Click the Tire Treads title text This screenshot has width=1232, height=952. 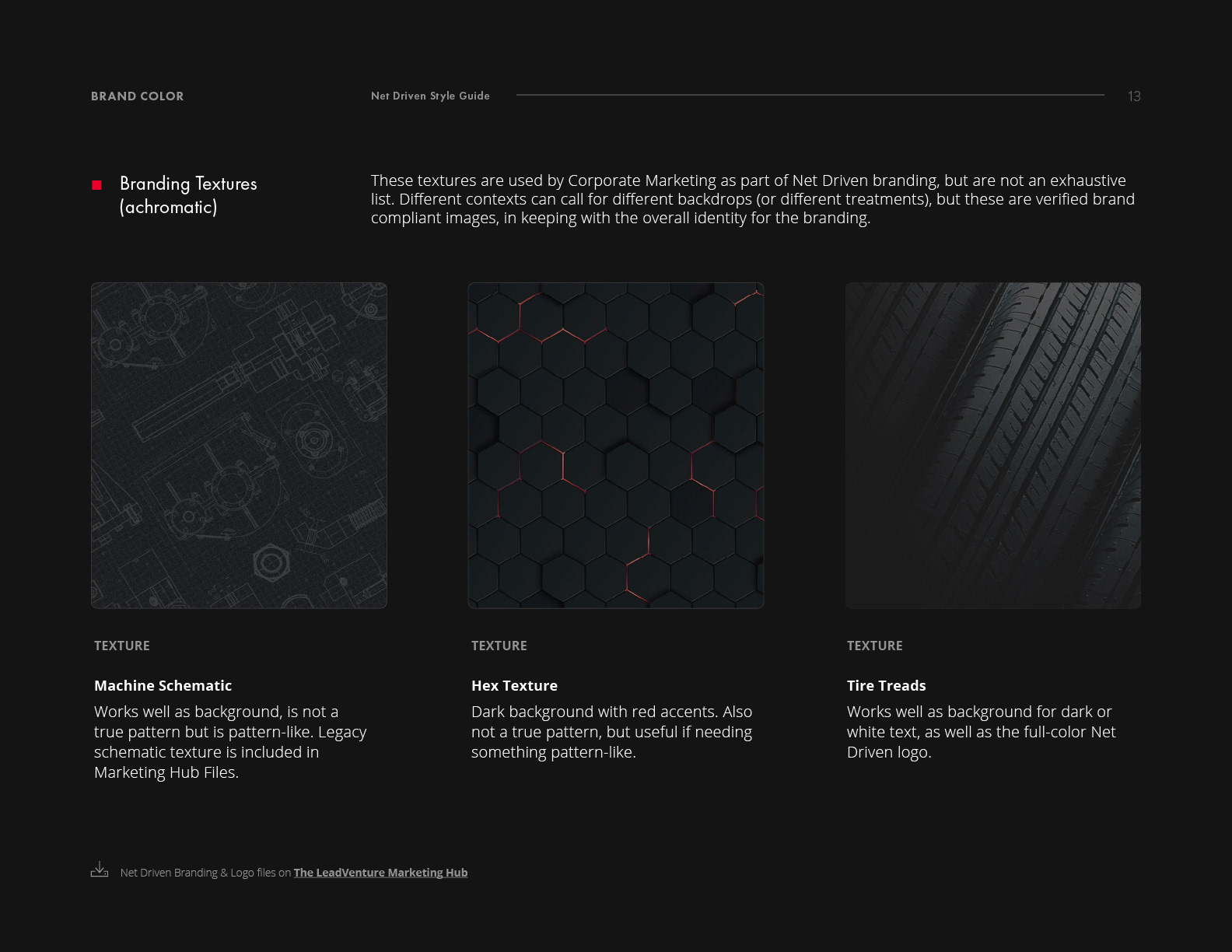886,685
